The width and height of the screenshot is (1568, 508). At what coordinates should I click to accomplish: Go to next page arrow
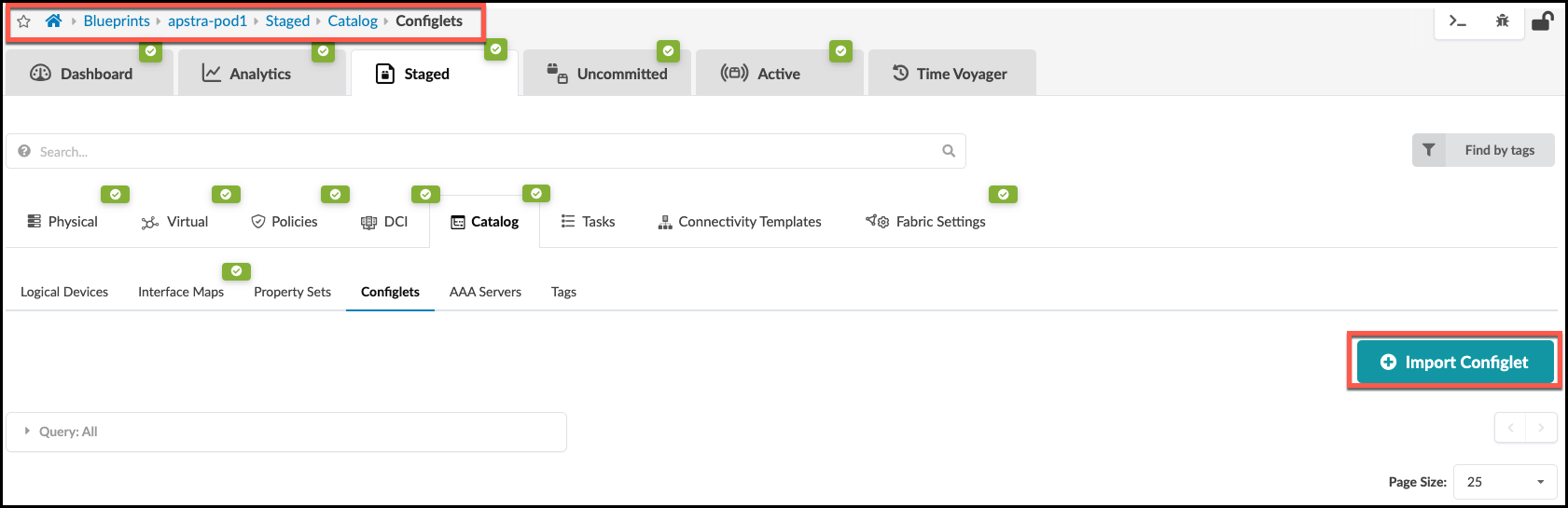pyautogui.click(x=1541, y=428)
